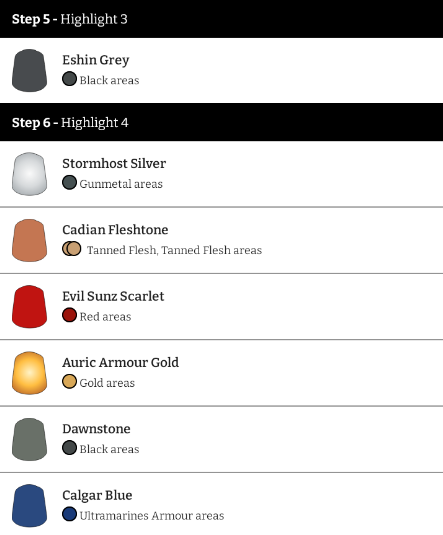The height and width of the screenshot is (535, 443).
Task: Click the double Tanned Flesh color dots
Action: coord(72,249)
